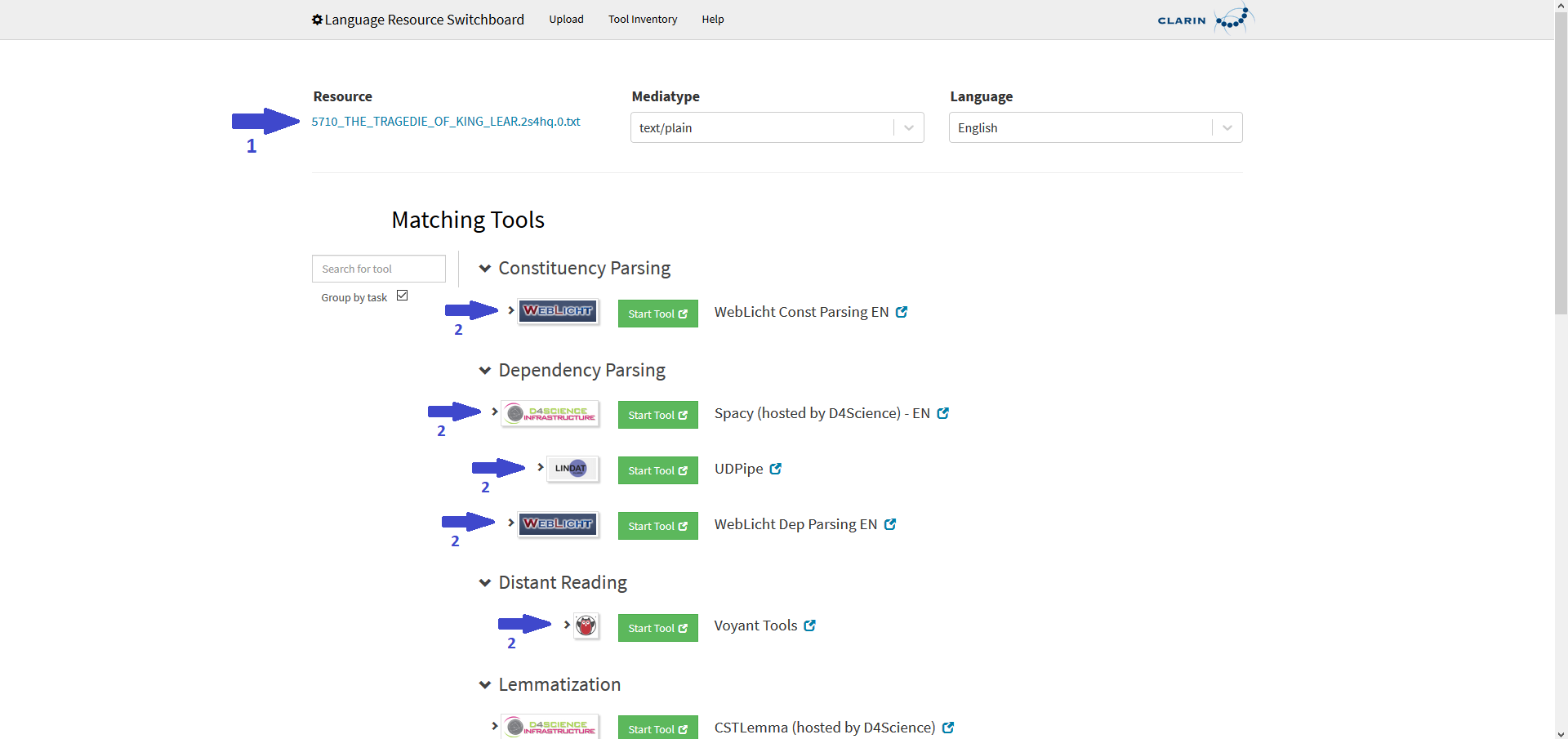Image resolution: width=1568 pixels, height=739 pixels.
Task: Click the LINDAT icon for UDPipe
Action: 571,468
